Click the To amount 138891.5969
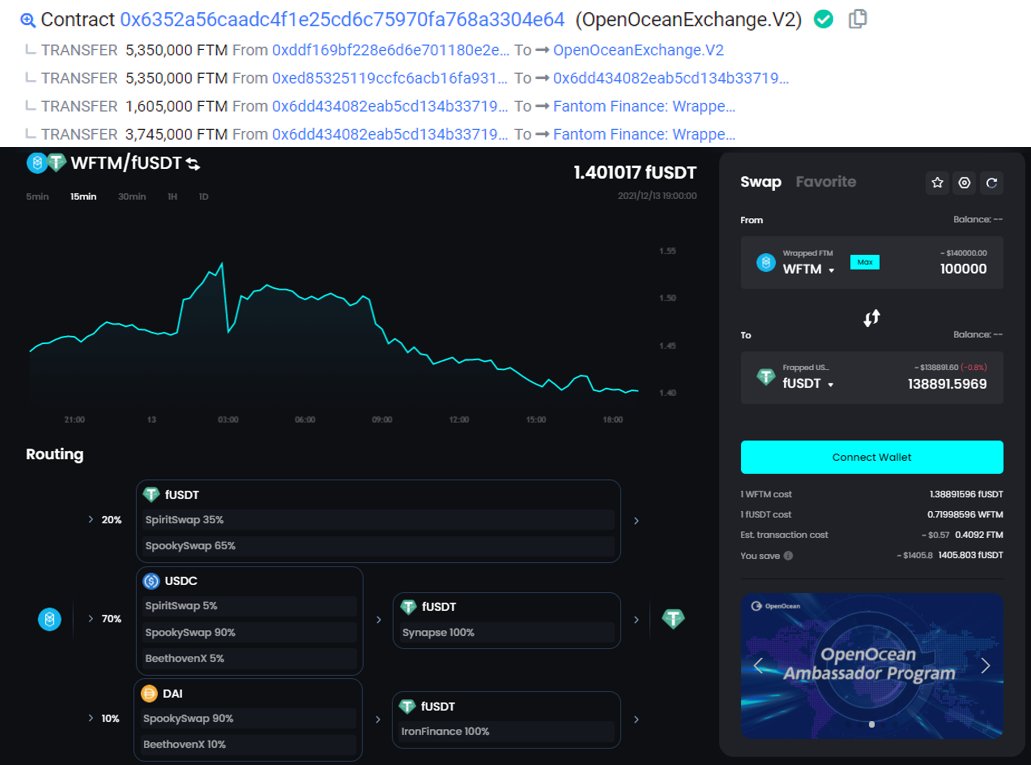The height and width of the screenshot is (765, 1031). 947,384
